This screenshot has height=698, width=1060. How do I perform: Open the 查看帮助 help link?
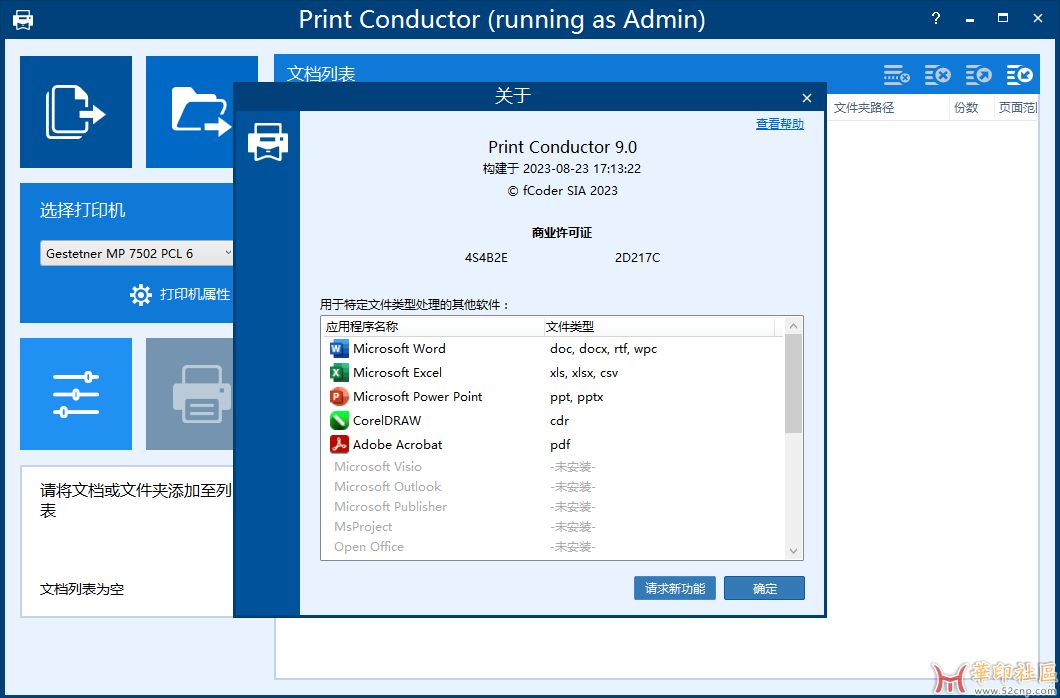[x=779, y=124]
